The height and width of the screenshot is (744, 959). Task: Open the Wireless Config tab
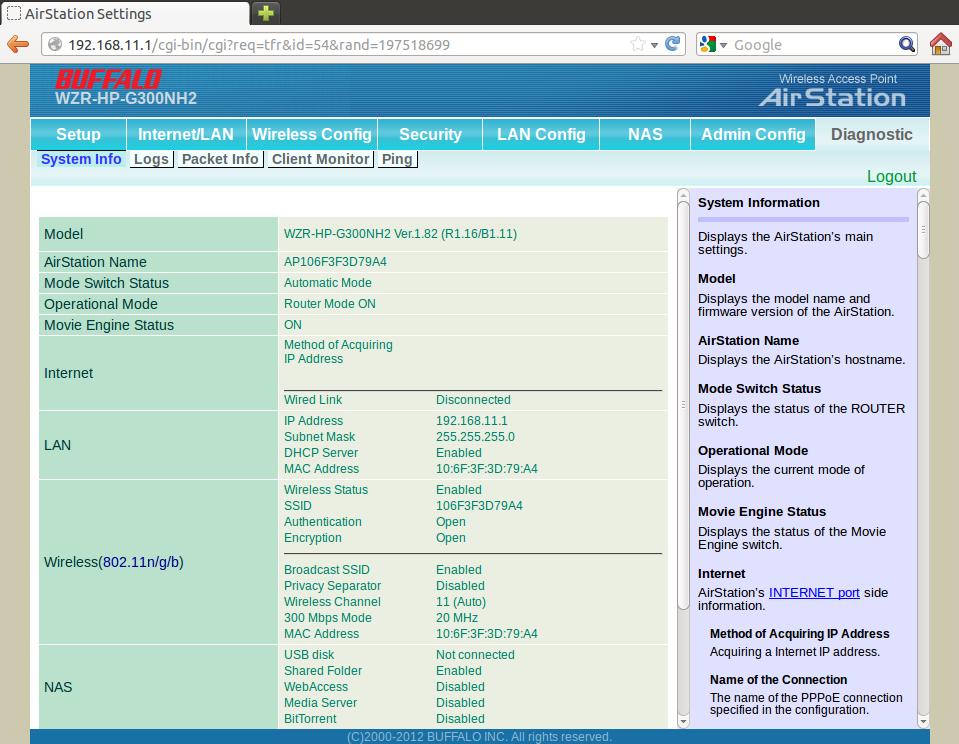(x=311, y=134)
